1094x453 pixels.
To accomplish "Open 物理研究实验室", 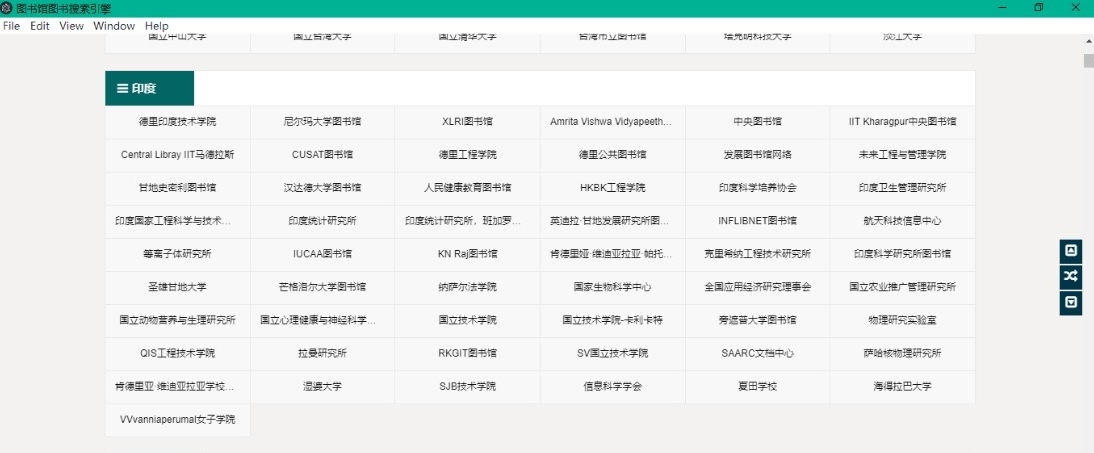I will (902, 320).
